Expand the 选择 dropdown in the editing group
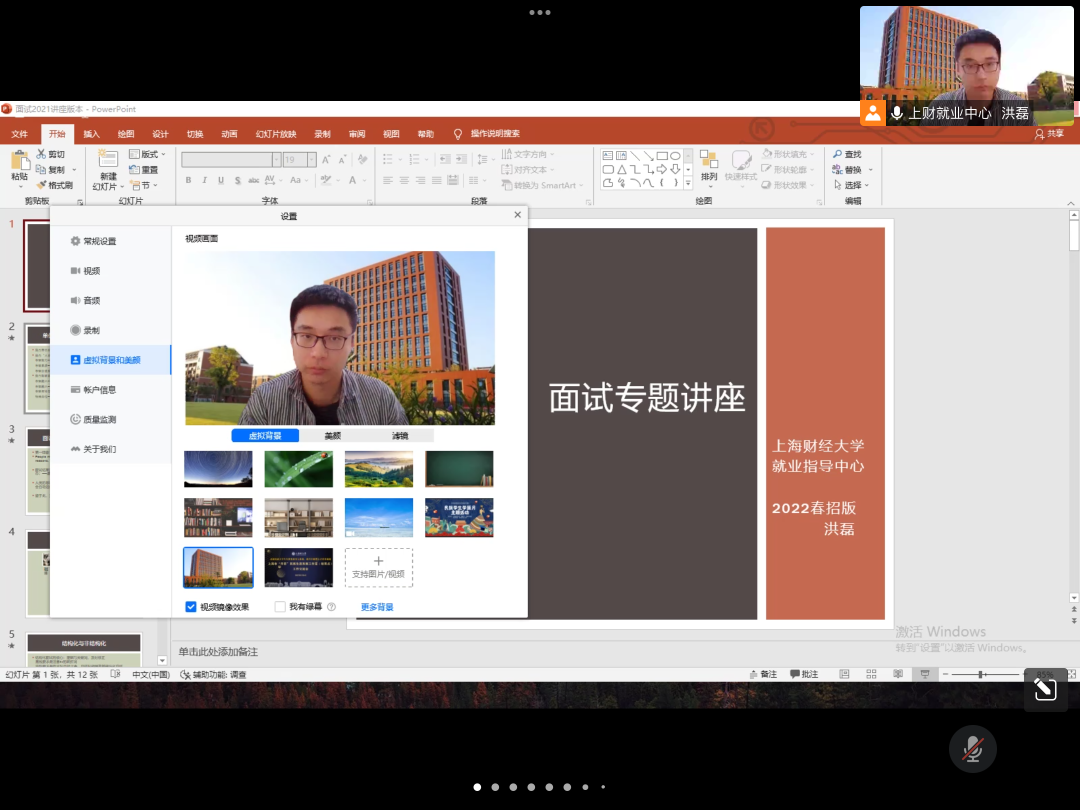 (866, 185)
